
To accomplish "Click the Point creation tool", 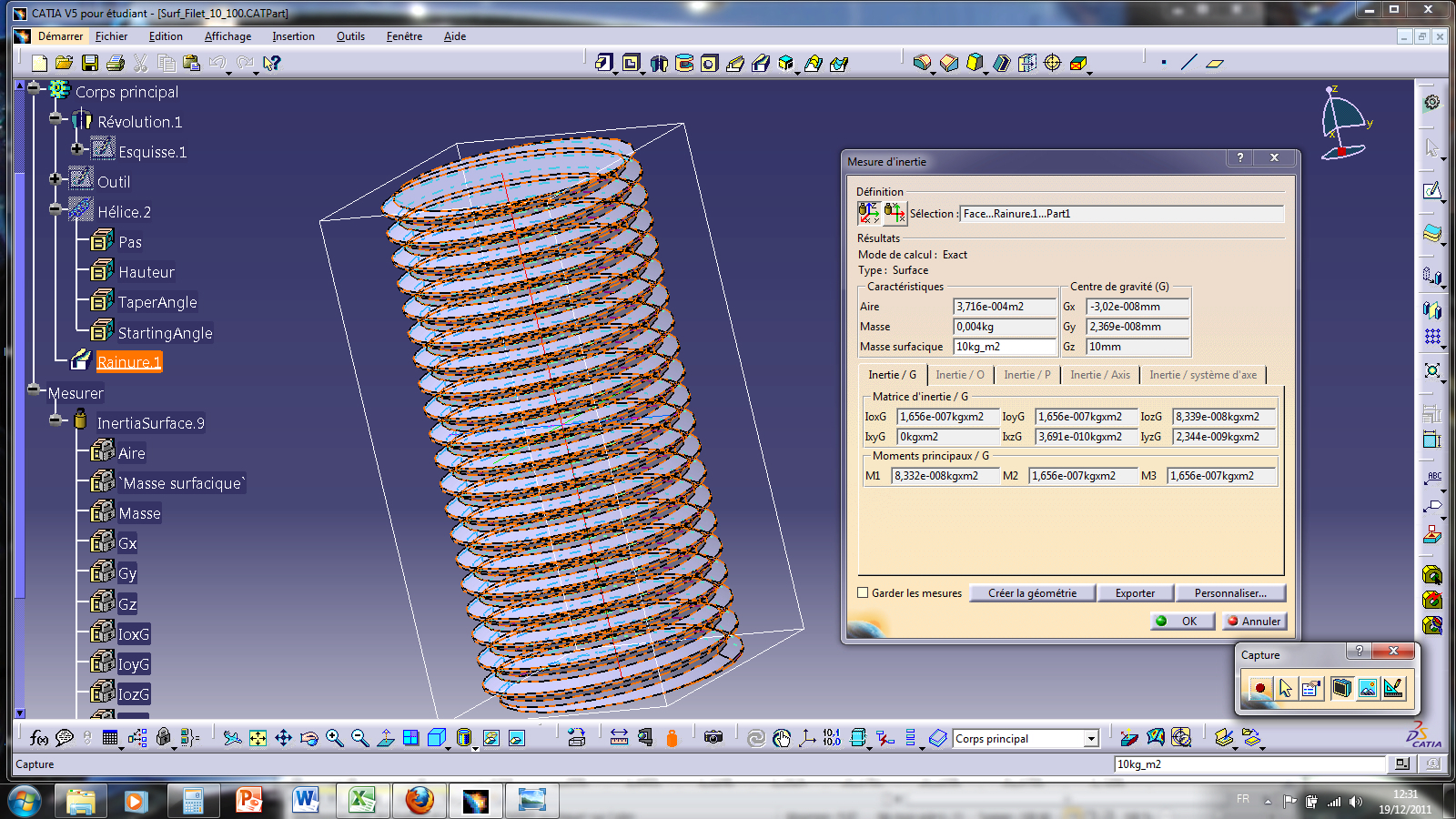I will (1164, 63).
